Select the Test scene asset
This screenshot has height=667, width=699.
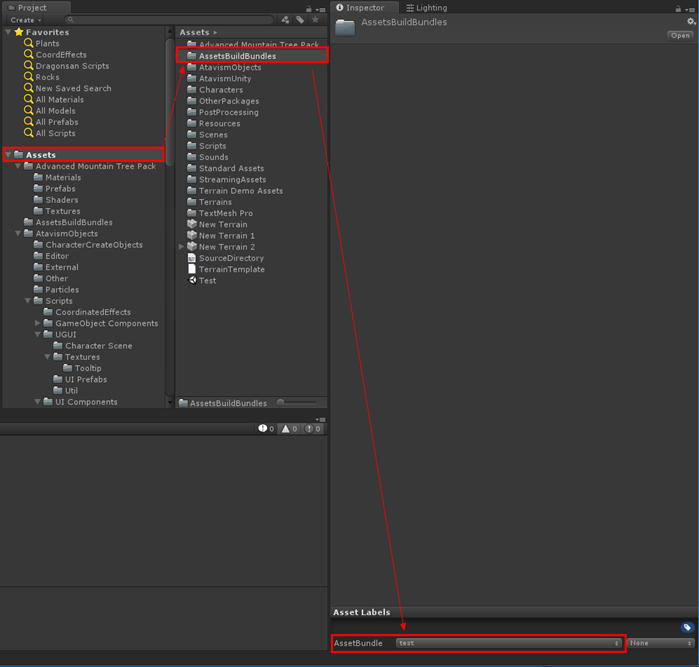[x=206, y=280]
